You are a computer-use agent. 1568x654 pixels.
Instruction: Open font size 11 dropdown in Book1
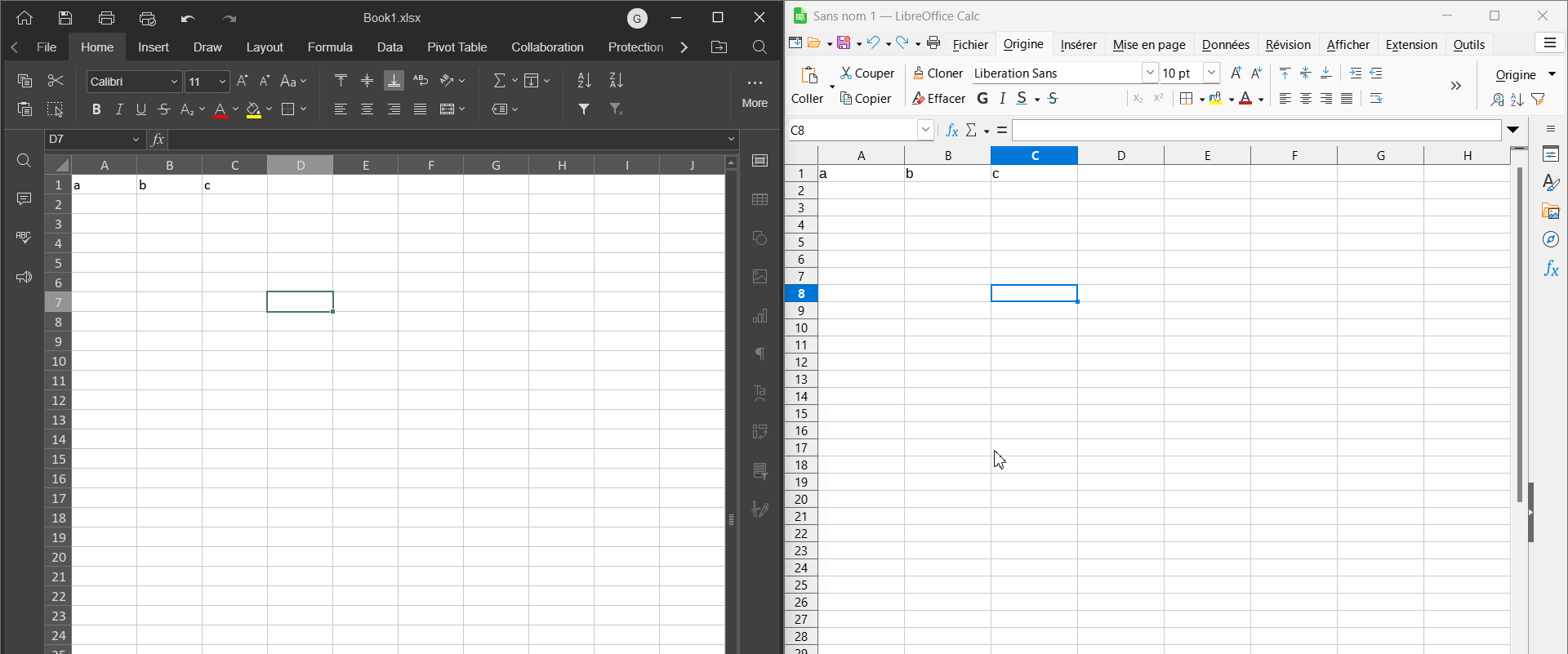(x=221, y=82)
